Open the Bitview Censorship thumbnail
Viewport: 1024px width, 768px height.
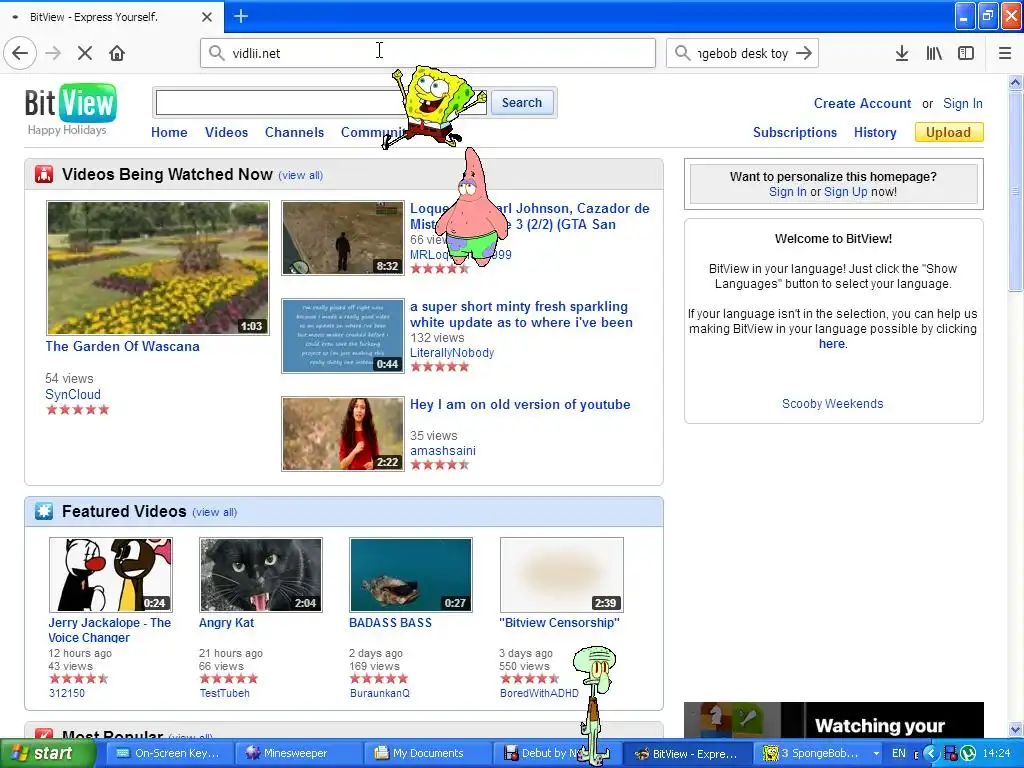click(x=562, y=575)
